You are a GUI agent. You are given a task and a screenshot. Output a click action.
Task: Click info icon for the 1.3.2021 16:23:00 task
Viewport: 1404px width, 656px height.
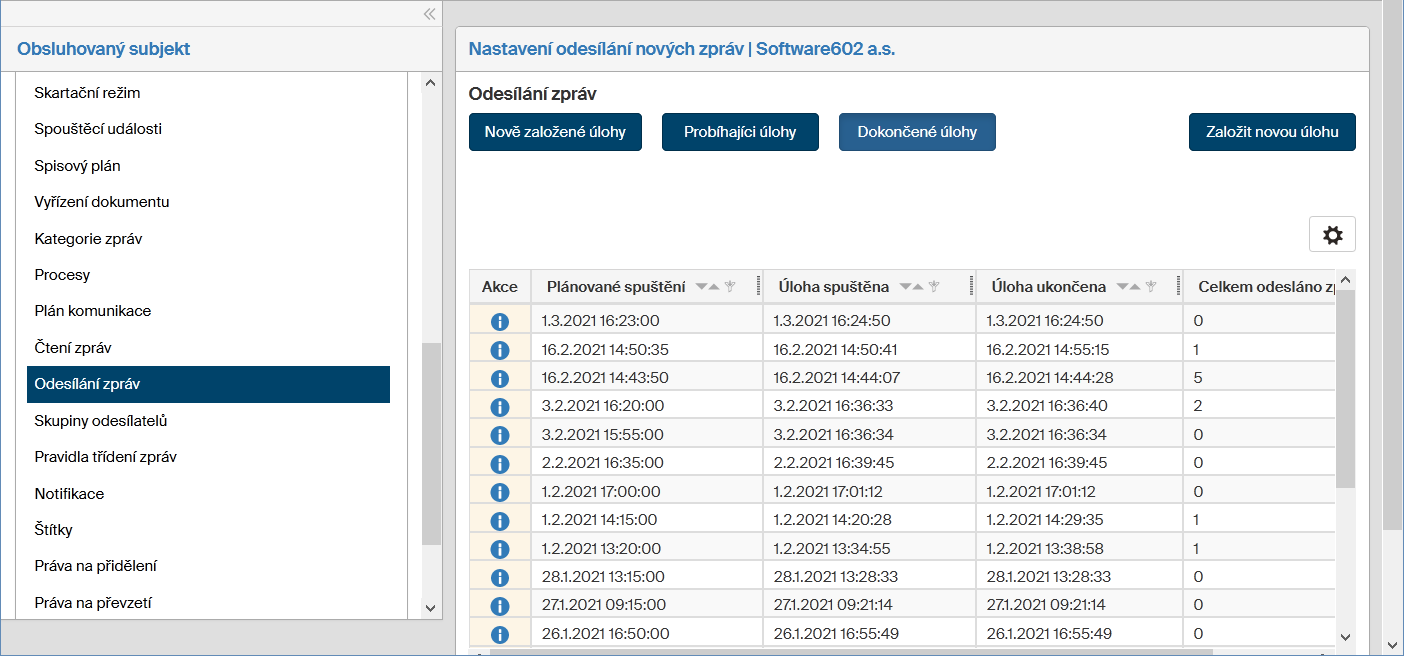click(x=500, y=322)
